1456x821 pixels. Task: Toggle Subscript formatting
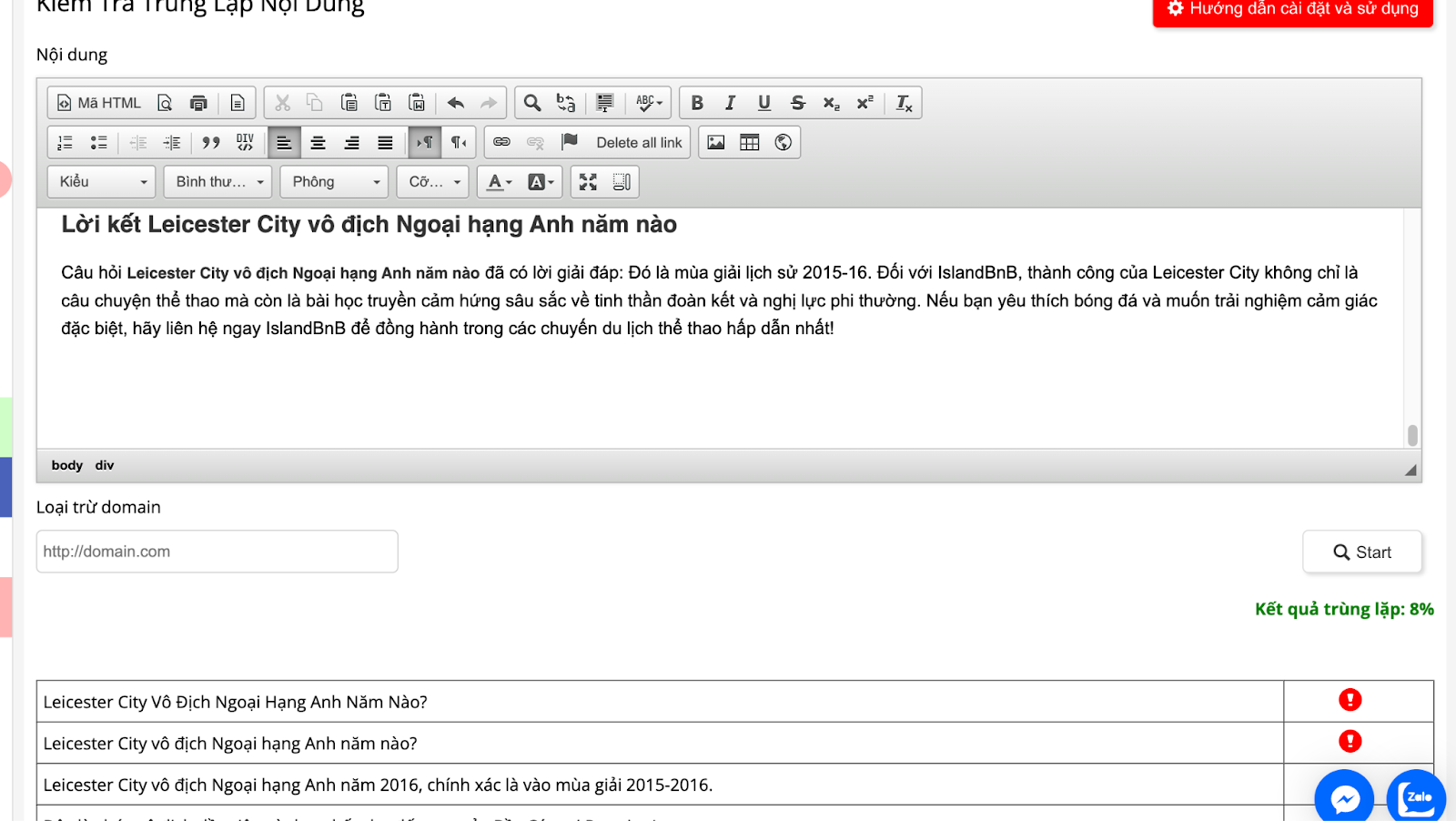click(831, 103)
